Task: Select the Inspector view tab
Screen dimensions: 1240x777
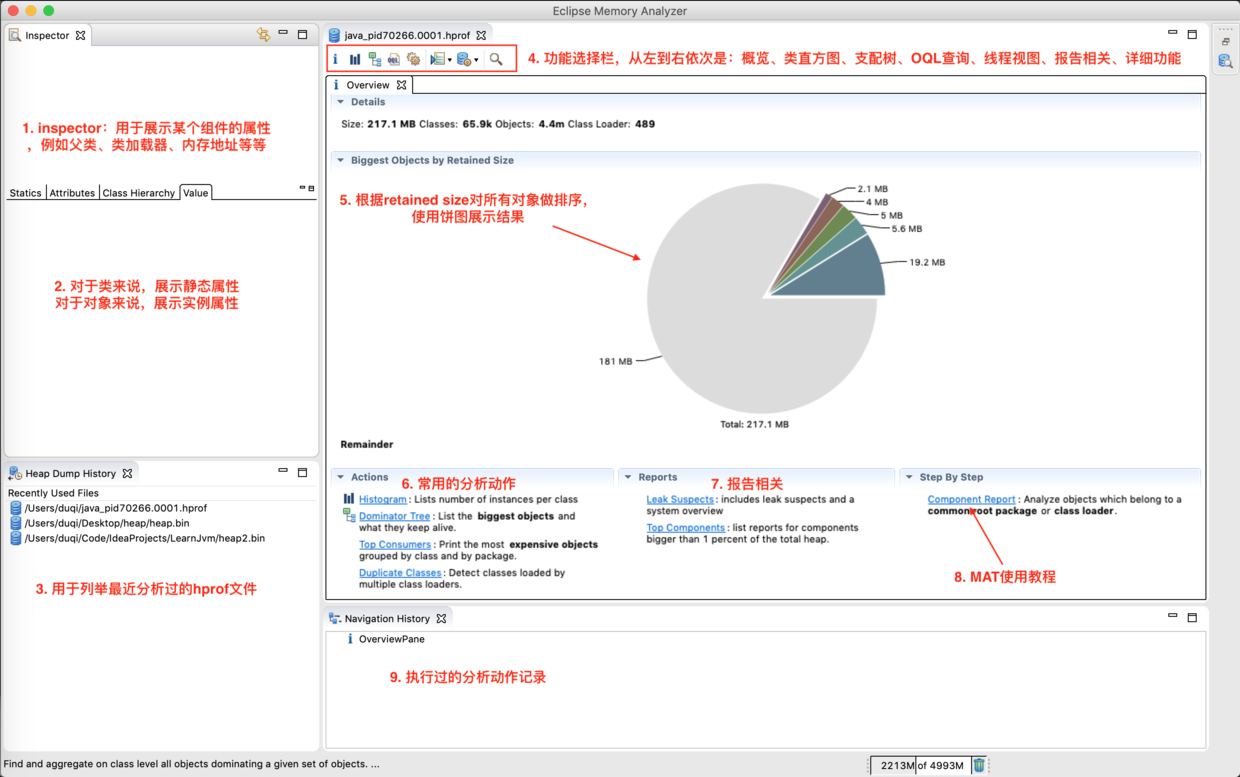Action: 47,35
